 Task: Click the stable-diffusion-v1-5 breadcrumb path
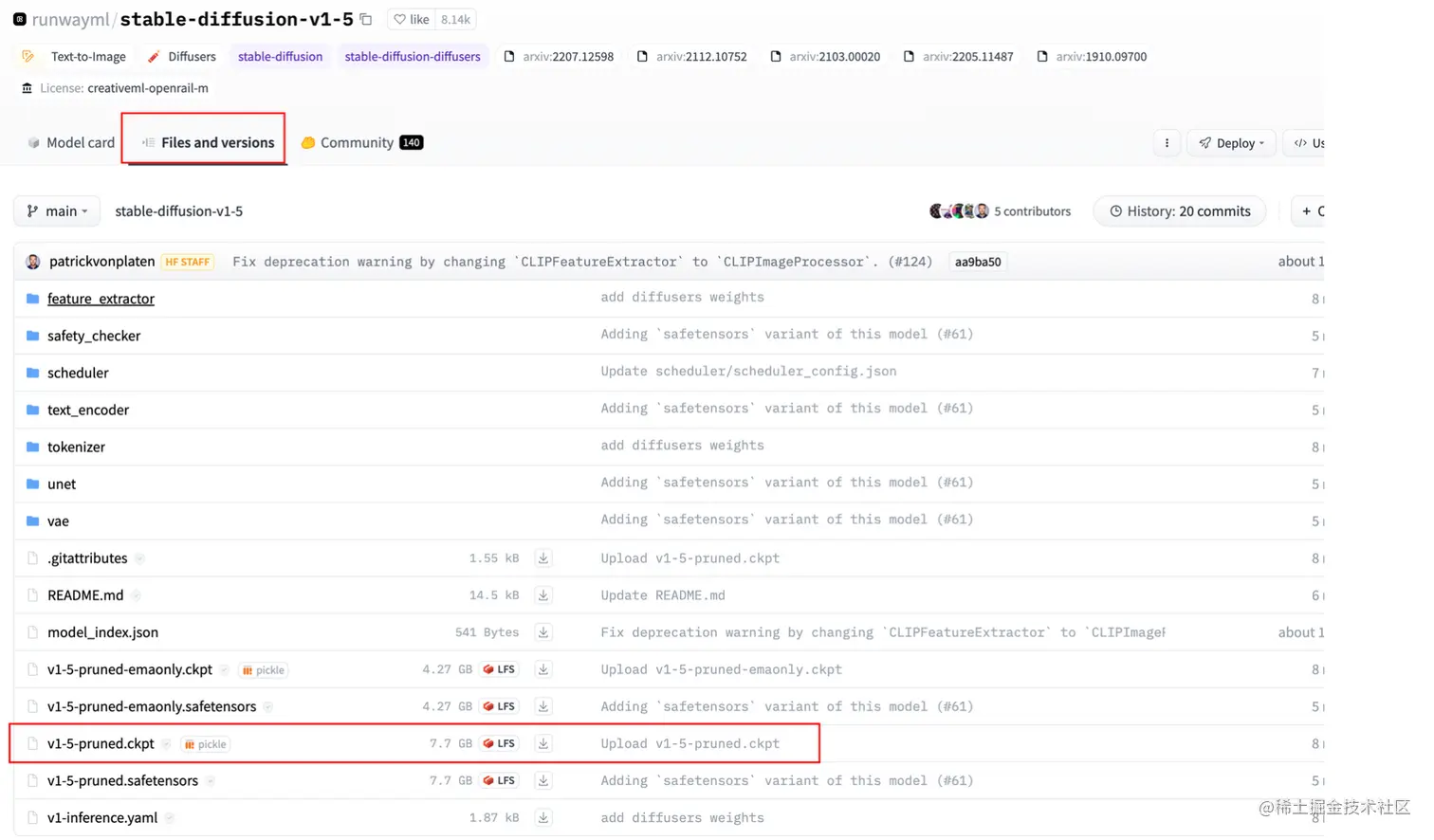pos(178,211)
